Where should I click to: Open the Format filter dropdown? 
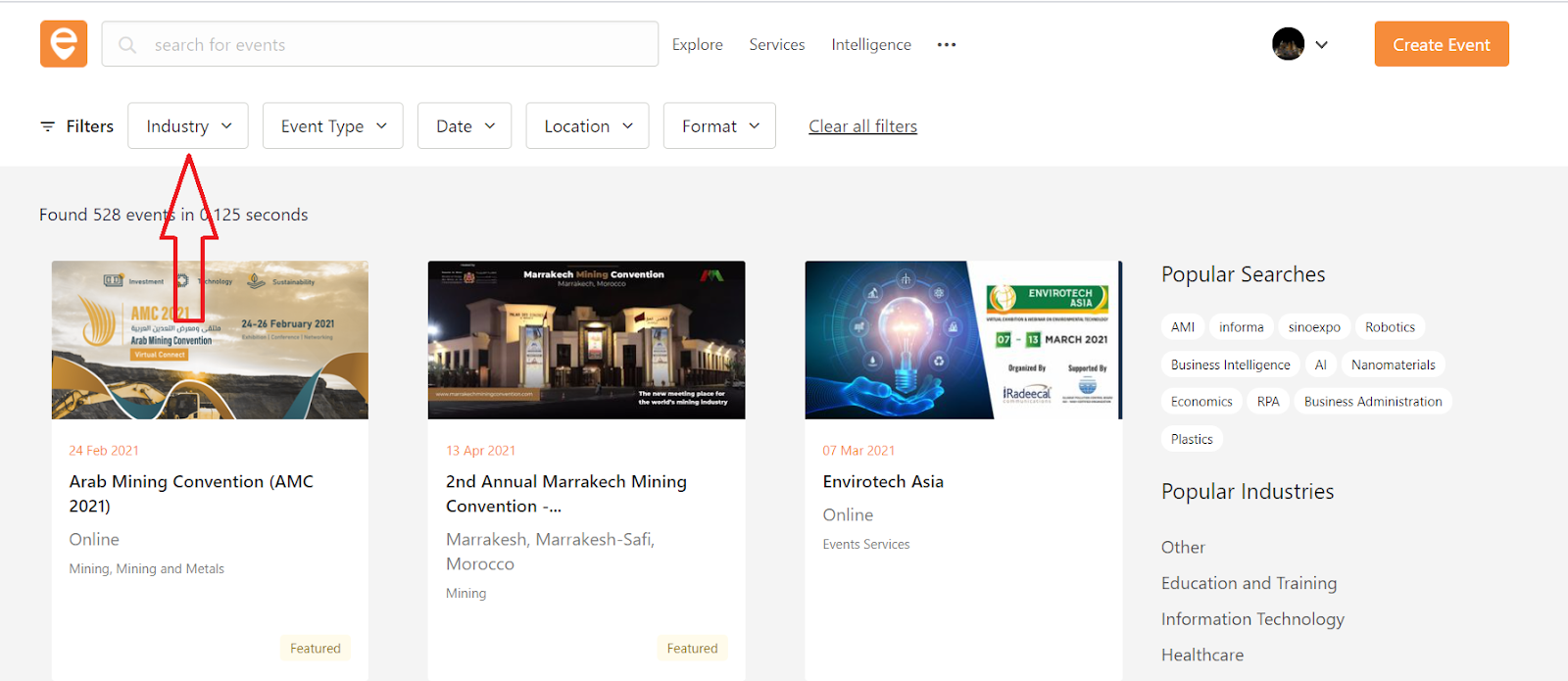click(719, 126)
